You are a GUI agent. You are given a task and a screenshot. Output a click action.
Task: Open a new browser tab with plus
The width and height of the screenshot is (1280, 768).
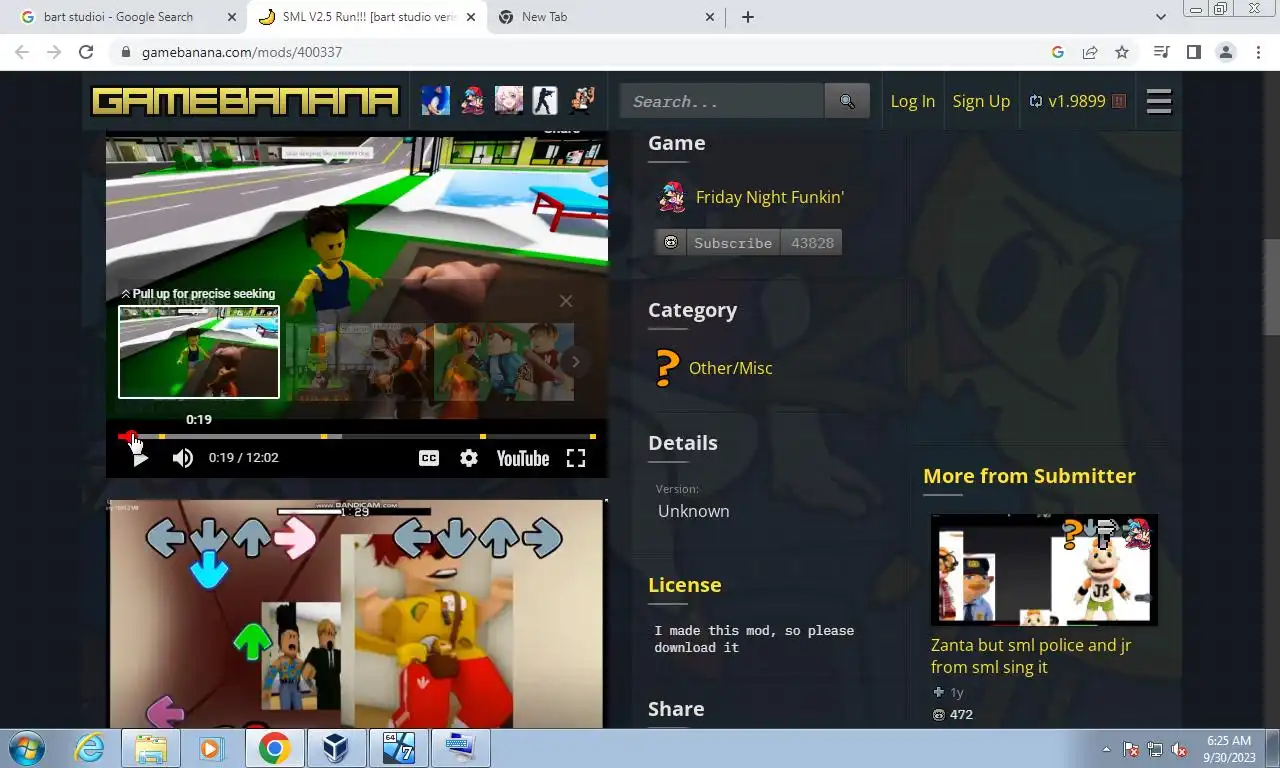pos(748,17)
